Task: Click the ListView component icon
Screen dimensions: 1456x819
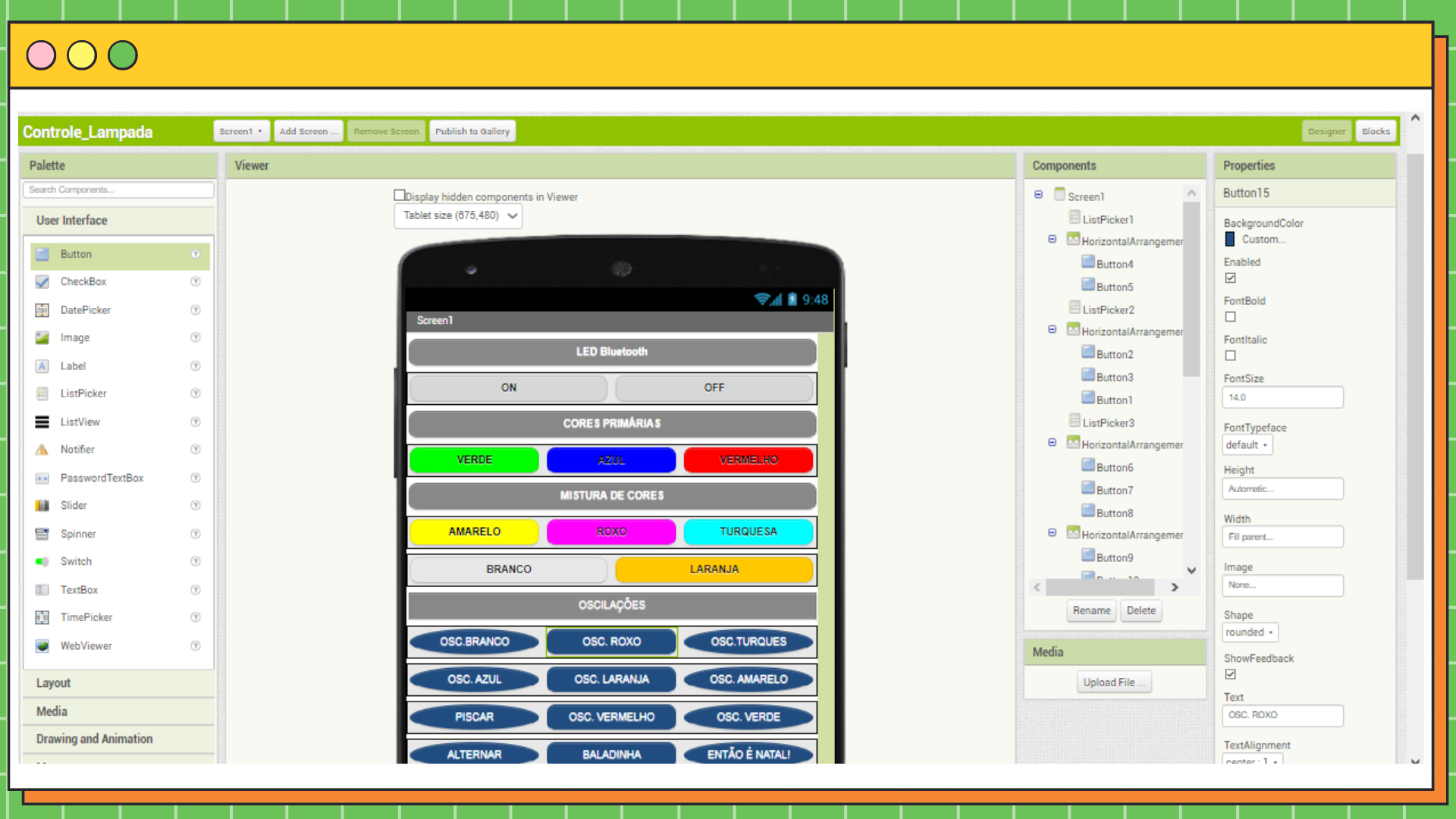Action: (x=42, y=422)
